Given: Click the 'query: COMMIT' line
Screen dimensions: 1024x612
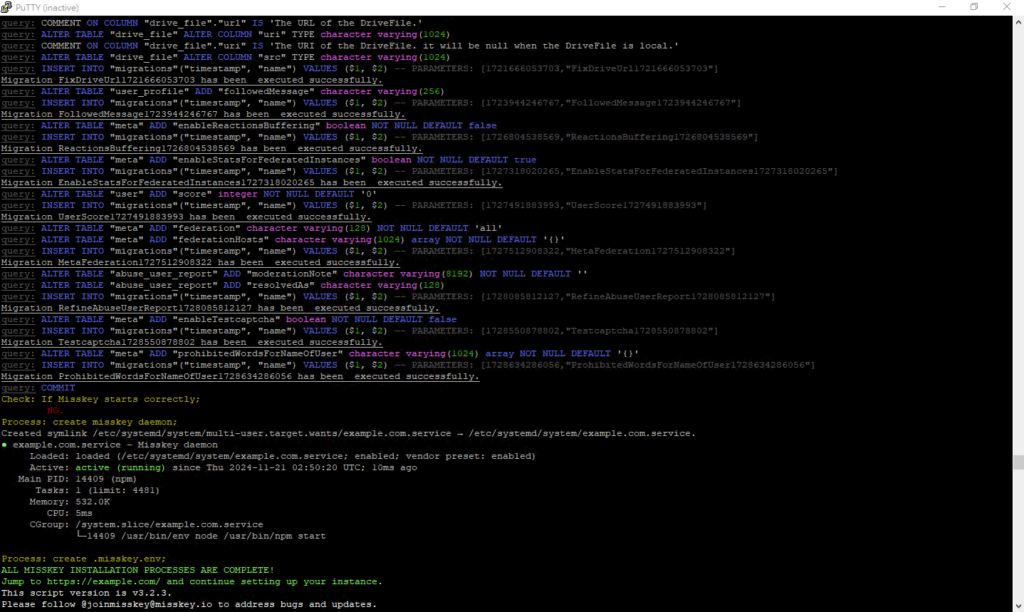Looking at the screenshot, I should point(38,388).
